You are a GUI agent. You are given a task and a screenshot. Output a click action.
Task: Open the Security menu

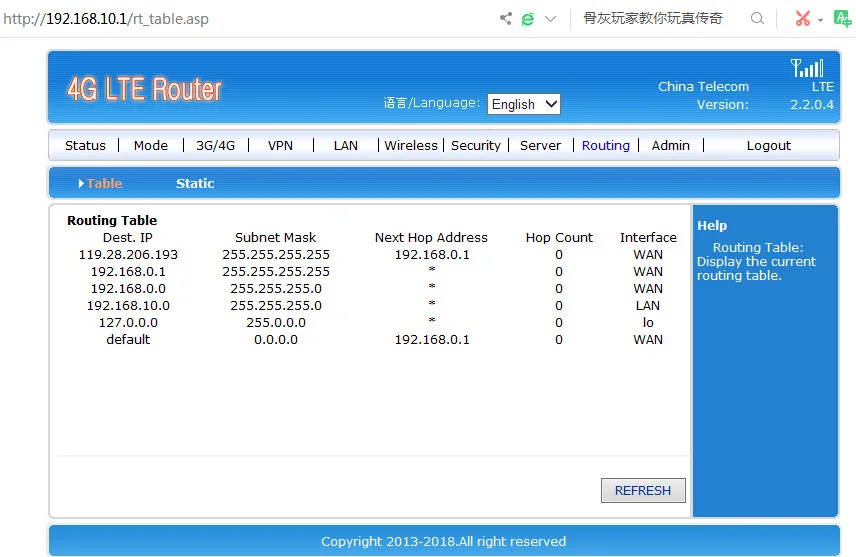pyautogui.click(x=475, y=145)
